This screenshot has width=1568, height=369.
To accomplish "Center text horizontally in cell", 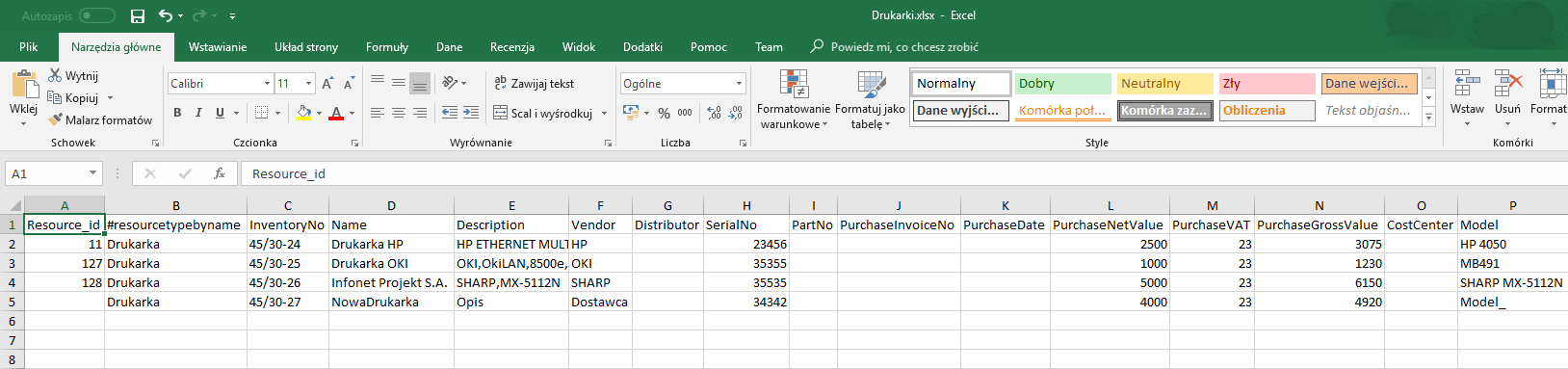I will (x=399, y=113).
